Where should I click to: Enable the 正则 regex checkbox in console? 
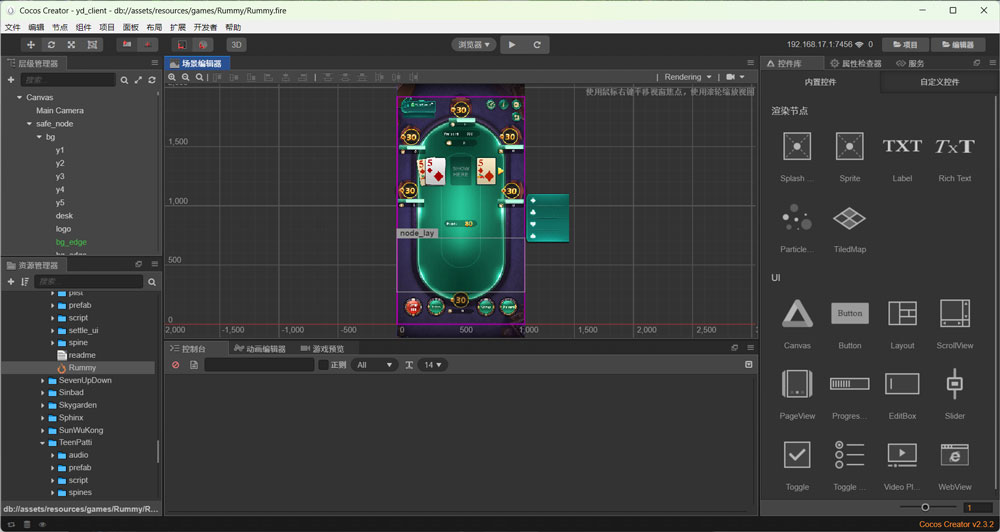(323, 365)
